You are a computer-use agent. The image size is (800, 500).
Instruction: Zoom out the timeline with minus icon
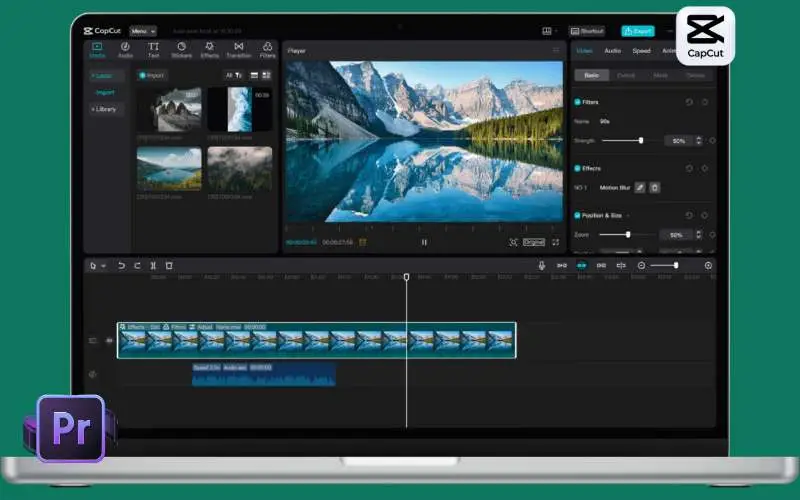coord(641,265)
